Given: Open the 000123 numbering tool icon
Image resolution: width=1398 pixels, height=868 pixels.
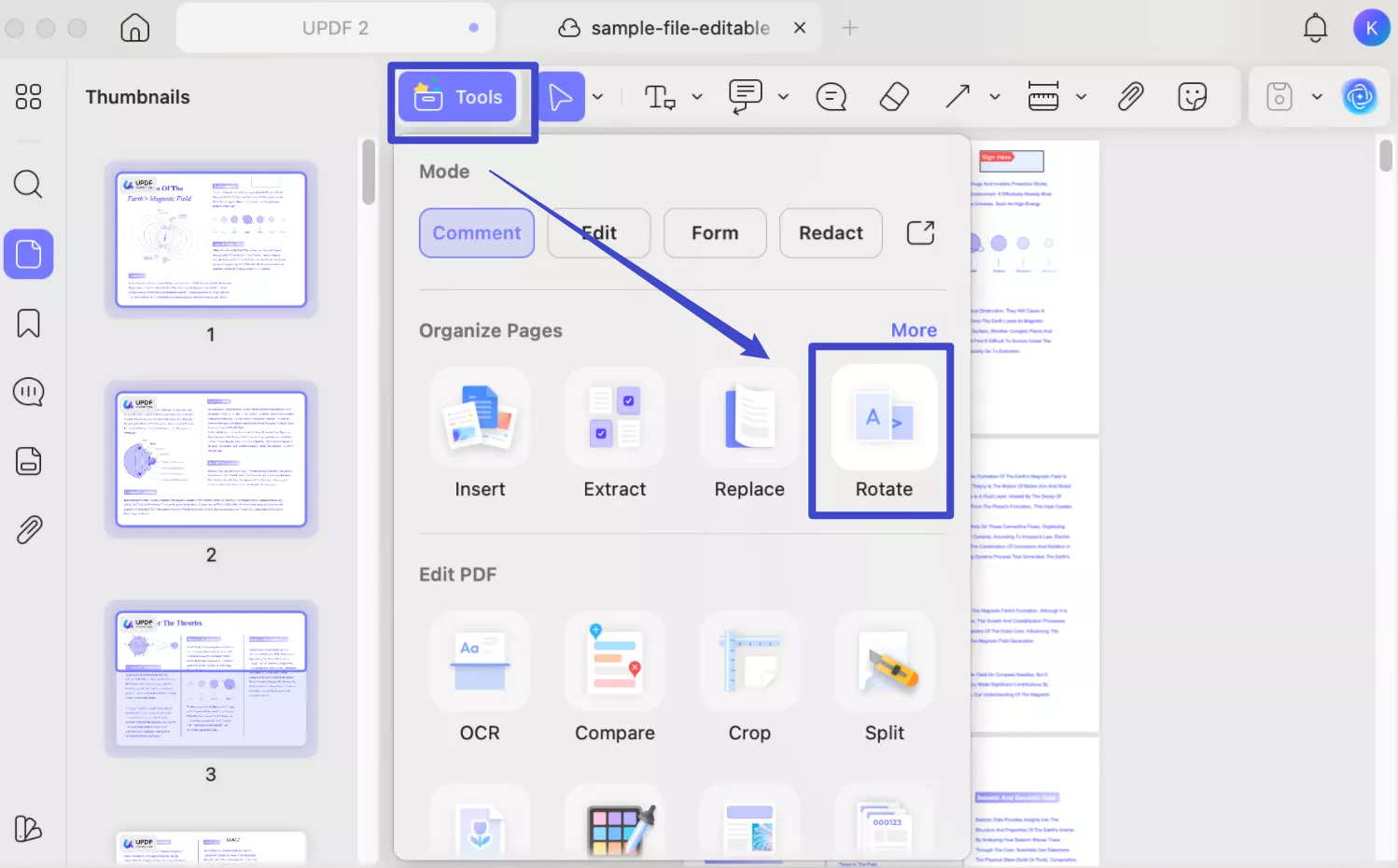Looking at the screenshot, I should point(885,827).
